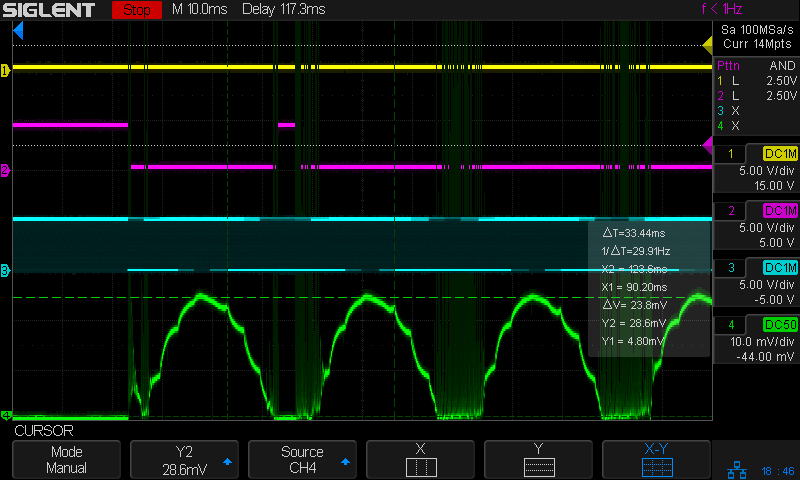Open channel 1 DC1M settings box
The image size is (800, 480).
(x=756, y=169)
